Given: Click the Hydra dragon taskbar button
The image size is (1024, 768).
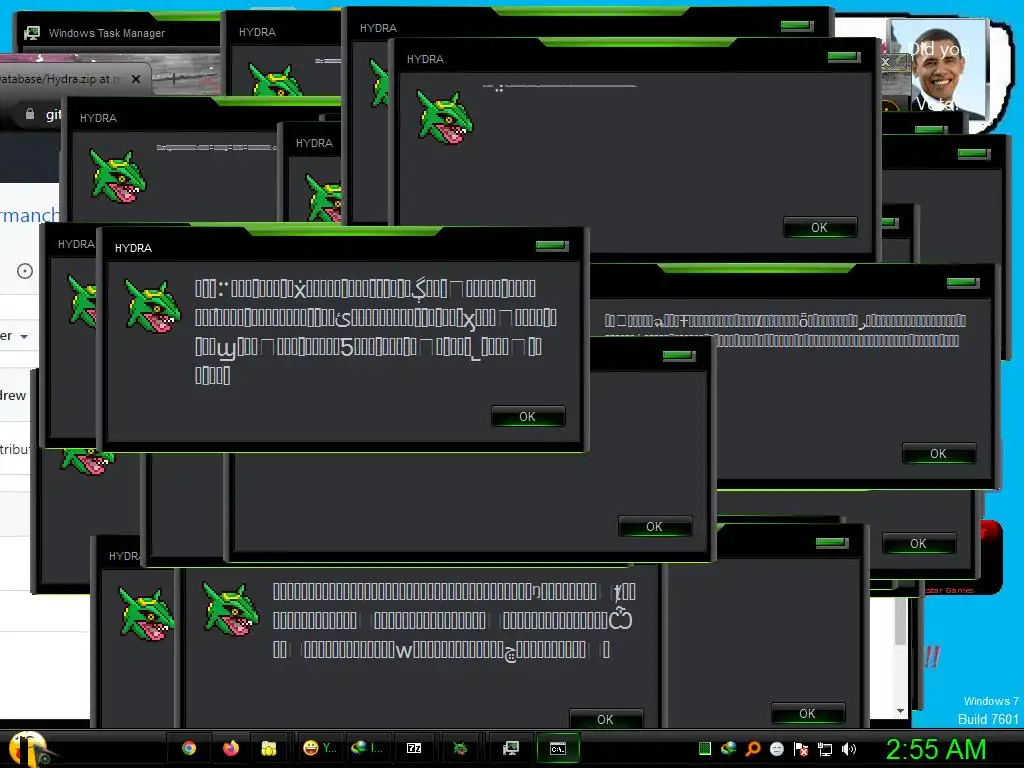Looking at the screenshot, I should tap(460, 748).
